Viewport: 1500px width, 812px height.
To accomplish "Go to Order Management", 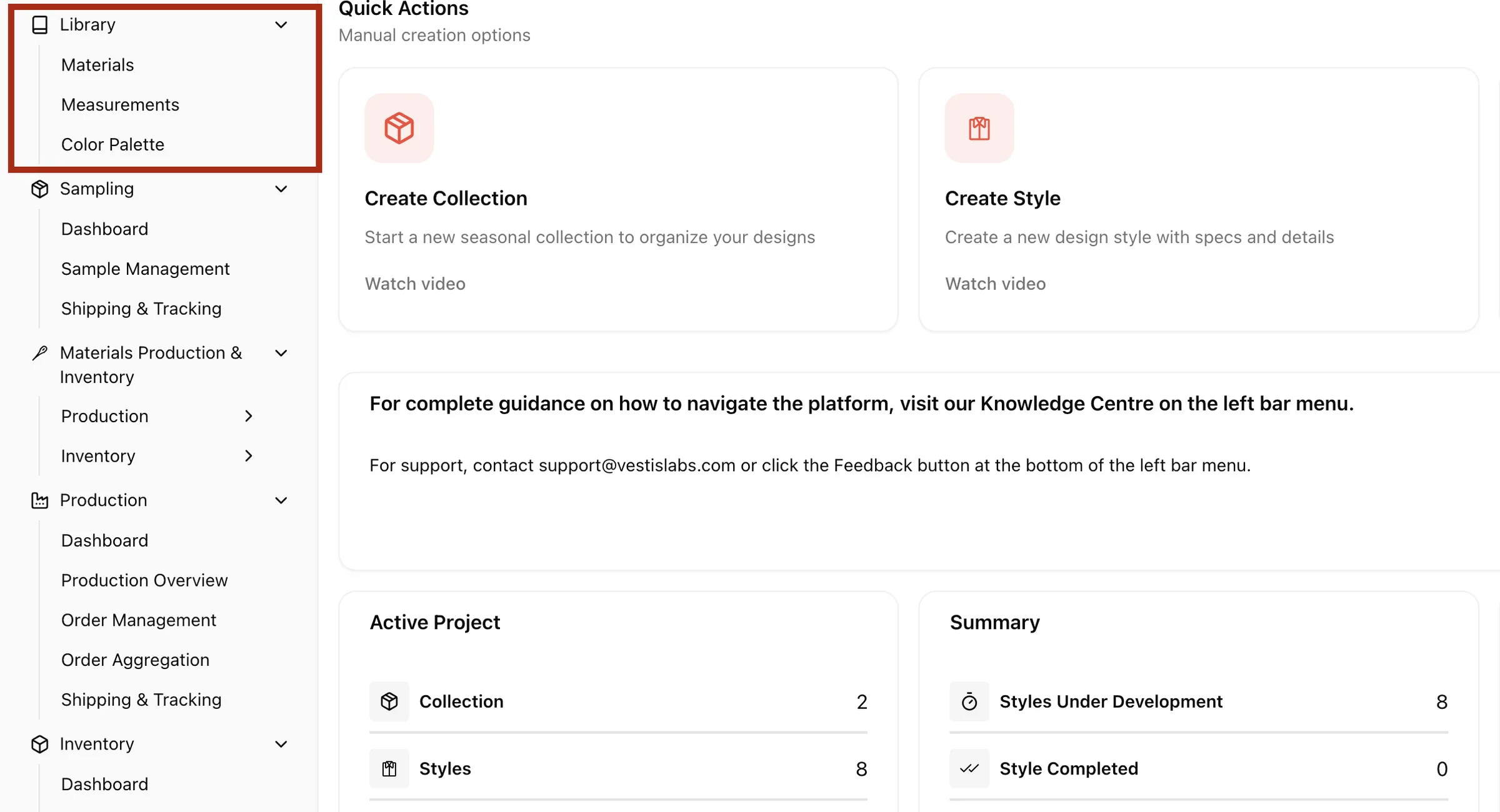I will (x=139, y=620).
